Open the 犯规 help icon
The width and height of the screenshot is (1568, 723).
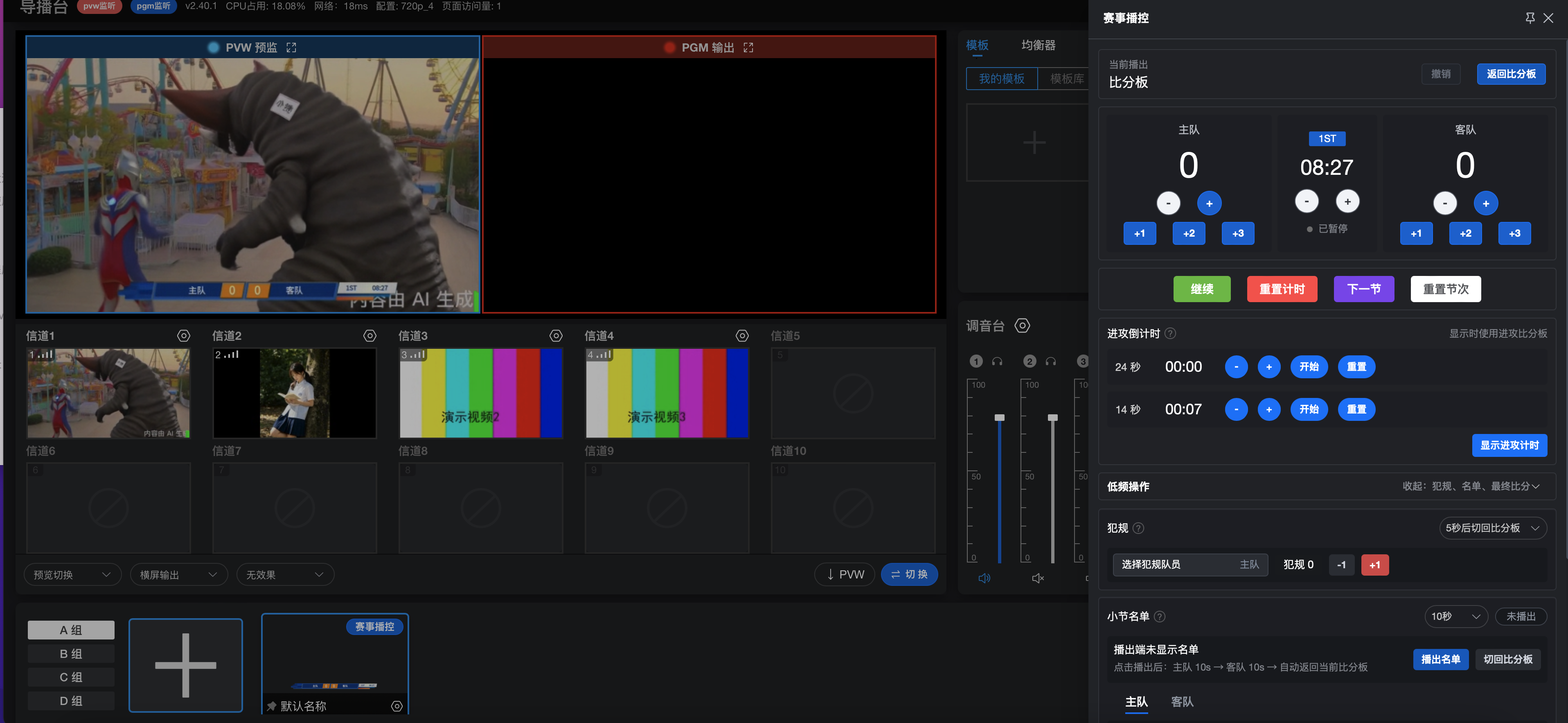[1138, 528]
